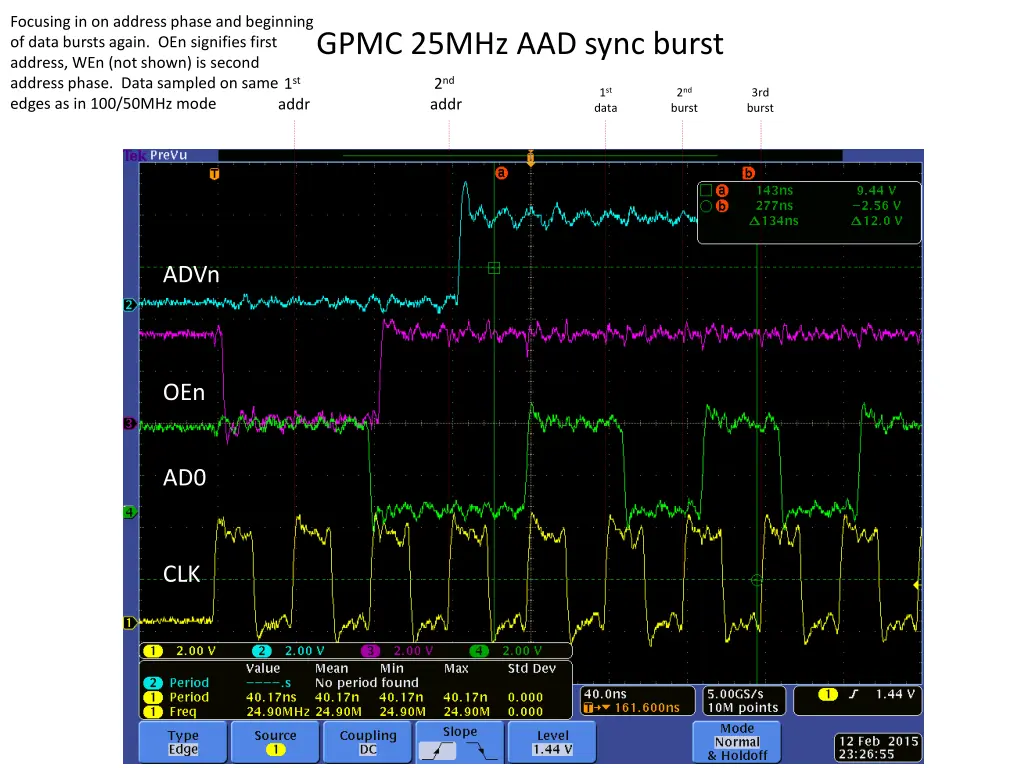1024x768 pixels.
Task: Click the GPMC 25MHz AAD sync burst title
Action: 520,44
